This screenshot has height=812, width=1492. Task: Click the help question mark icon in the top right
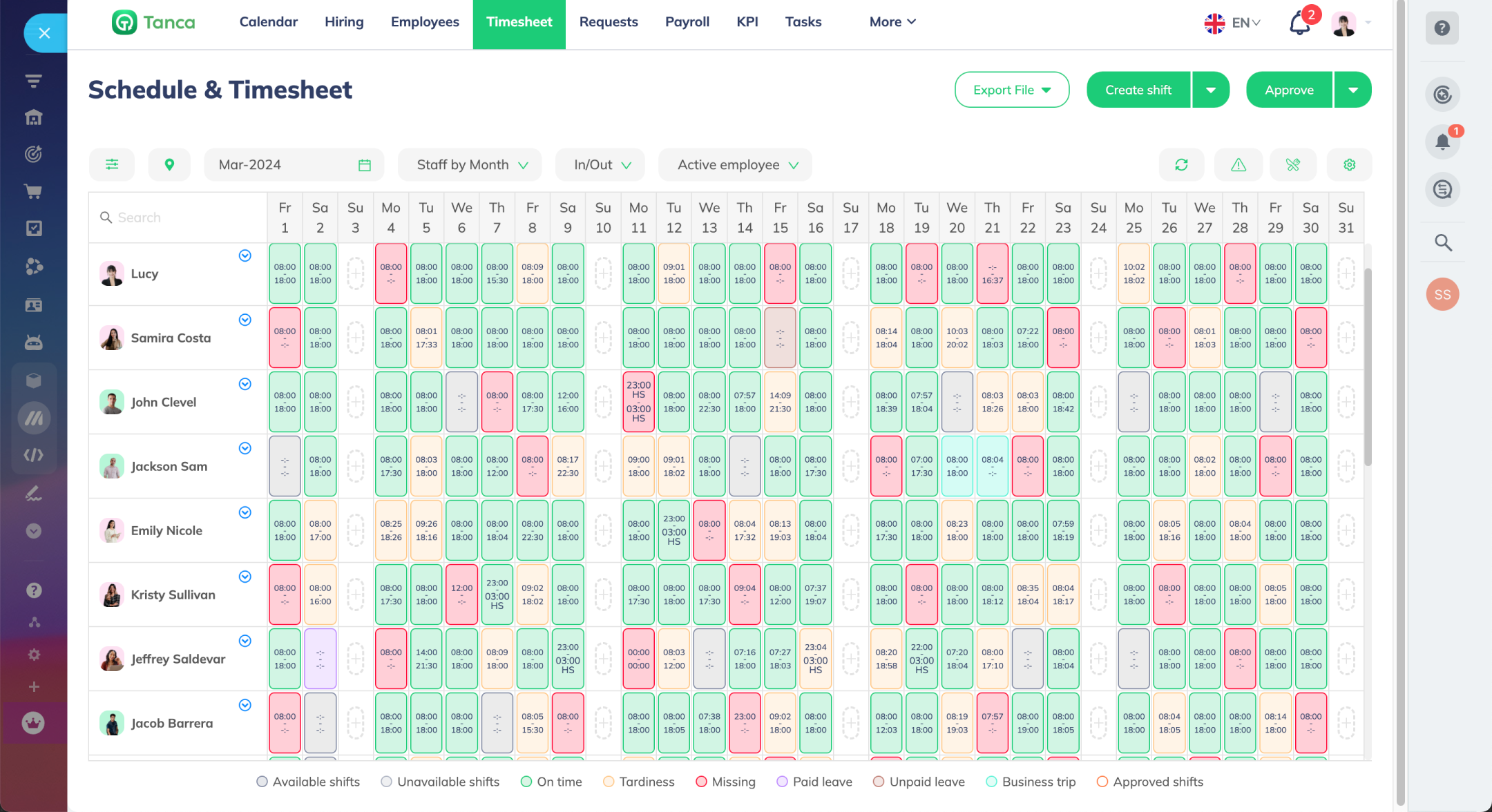[x=1442, y=28]
